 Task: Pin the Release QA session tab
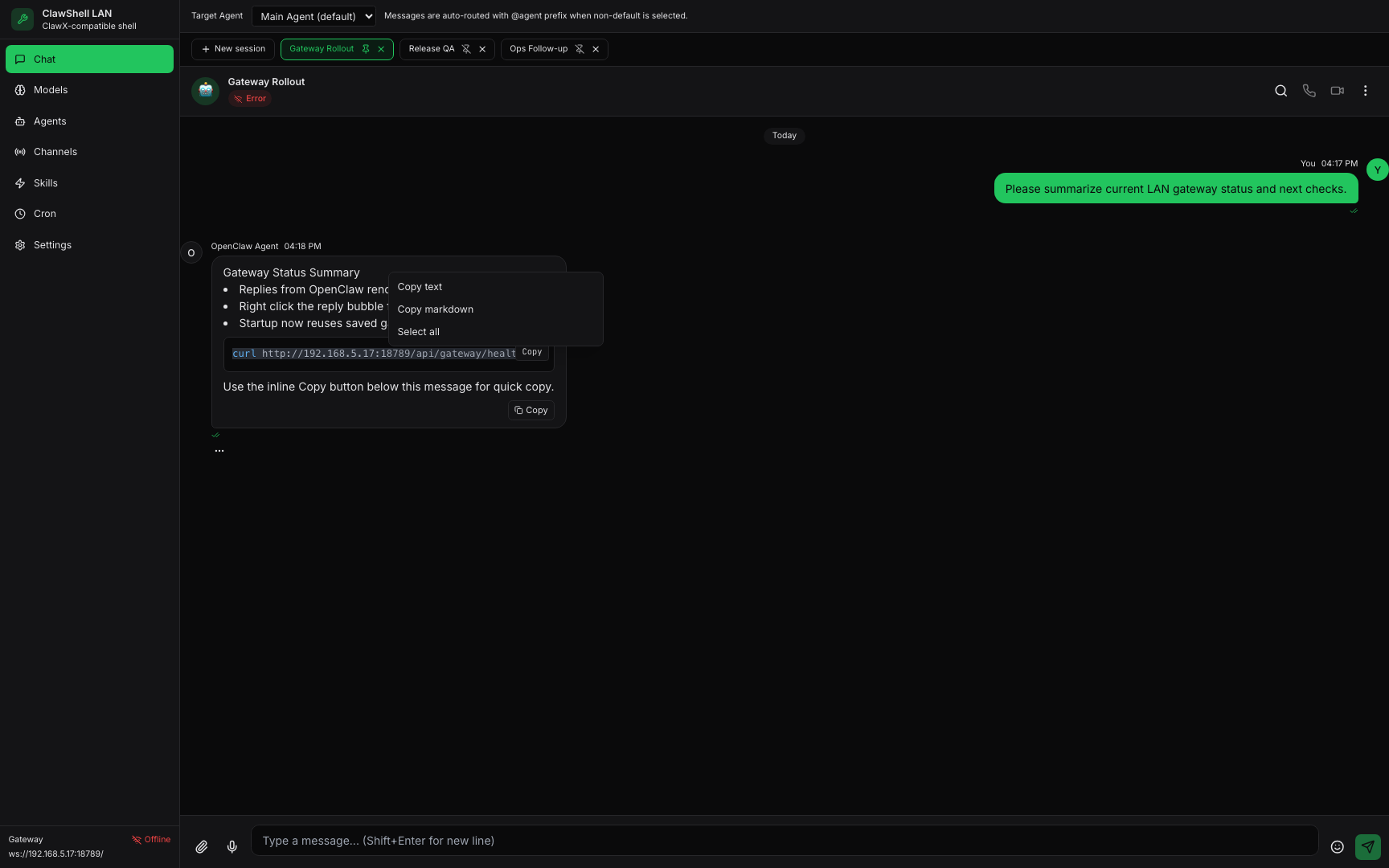pyautogui.click(x=466, y=49)
